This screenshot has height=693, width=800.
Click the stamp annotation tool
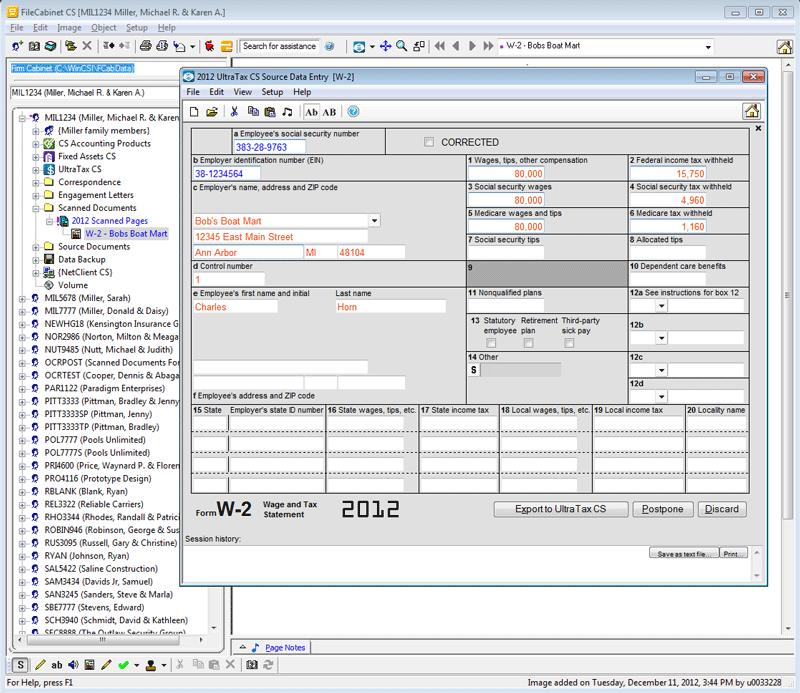click(x=152, y=665)
